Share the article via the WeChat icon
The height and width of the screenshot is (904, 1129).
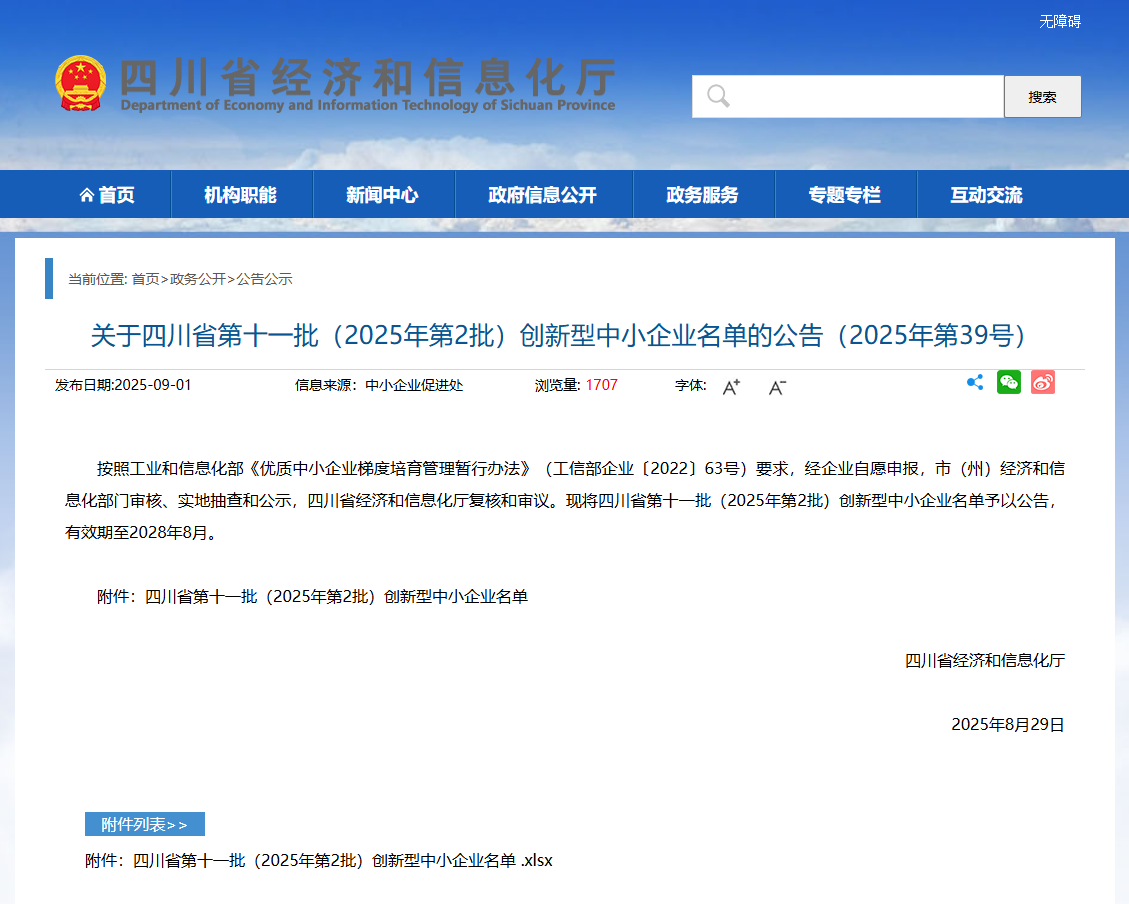(1009, 381)
